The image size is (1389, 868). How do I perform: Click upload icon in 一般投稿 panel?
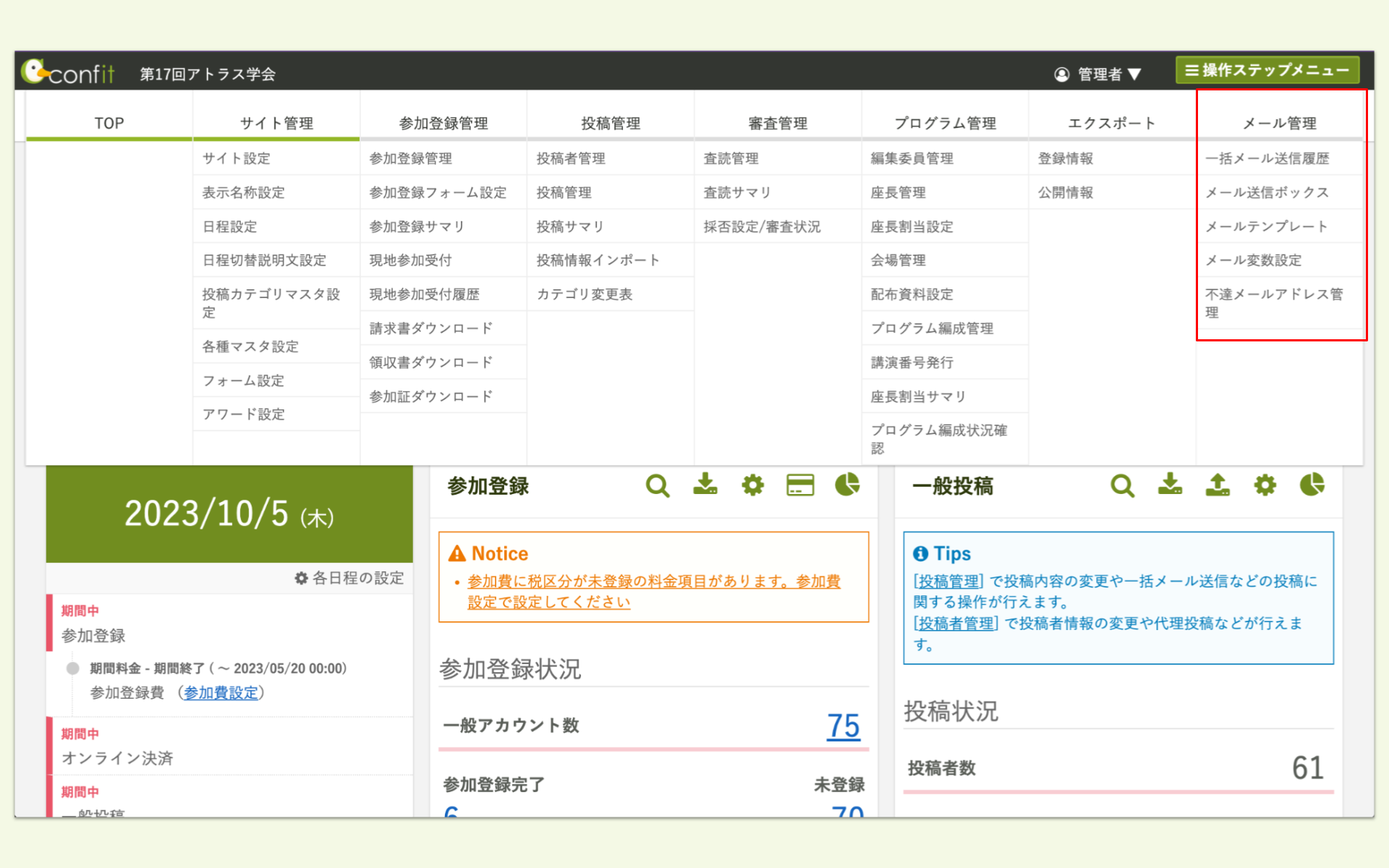(1218, 485)
